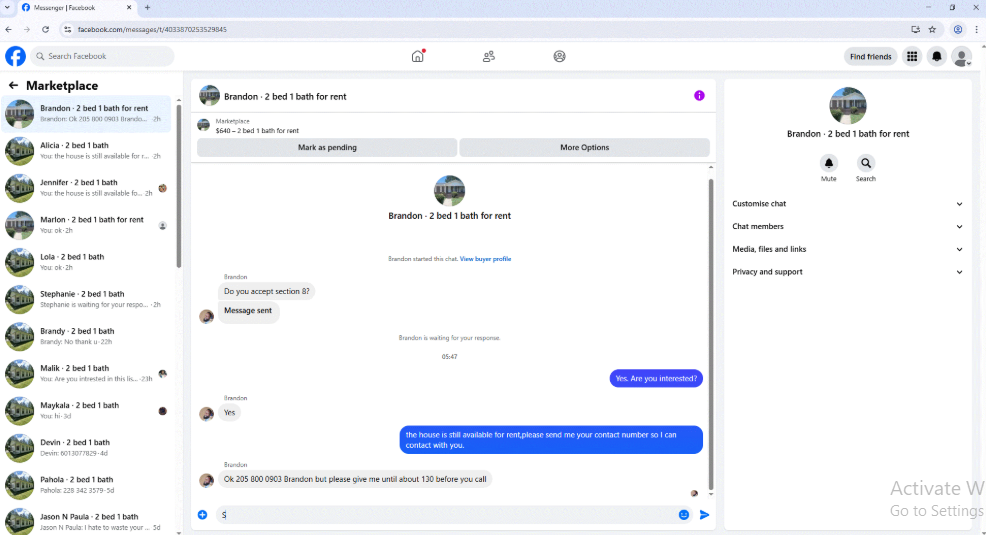The image size is (986, 535).
Task: Open the Groups icon in top navigation
Action: coord(559,57)
